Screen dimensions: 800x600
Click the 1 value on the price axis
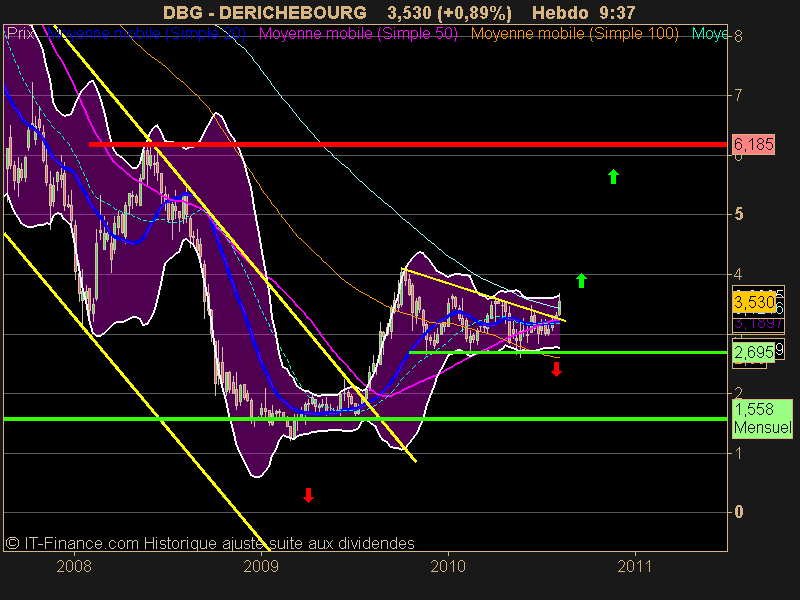click(x=738, y=453)
